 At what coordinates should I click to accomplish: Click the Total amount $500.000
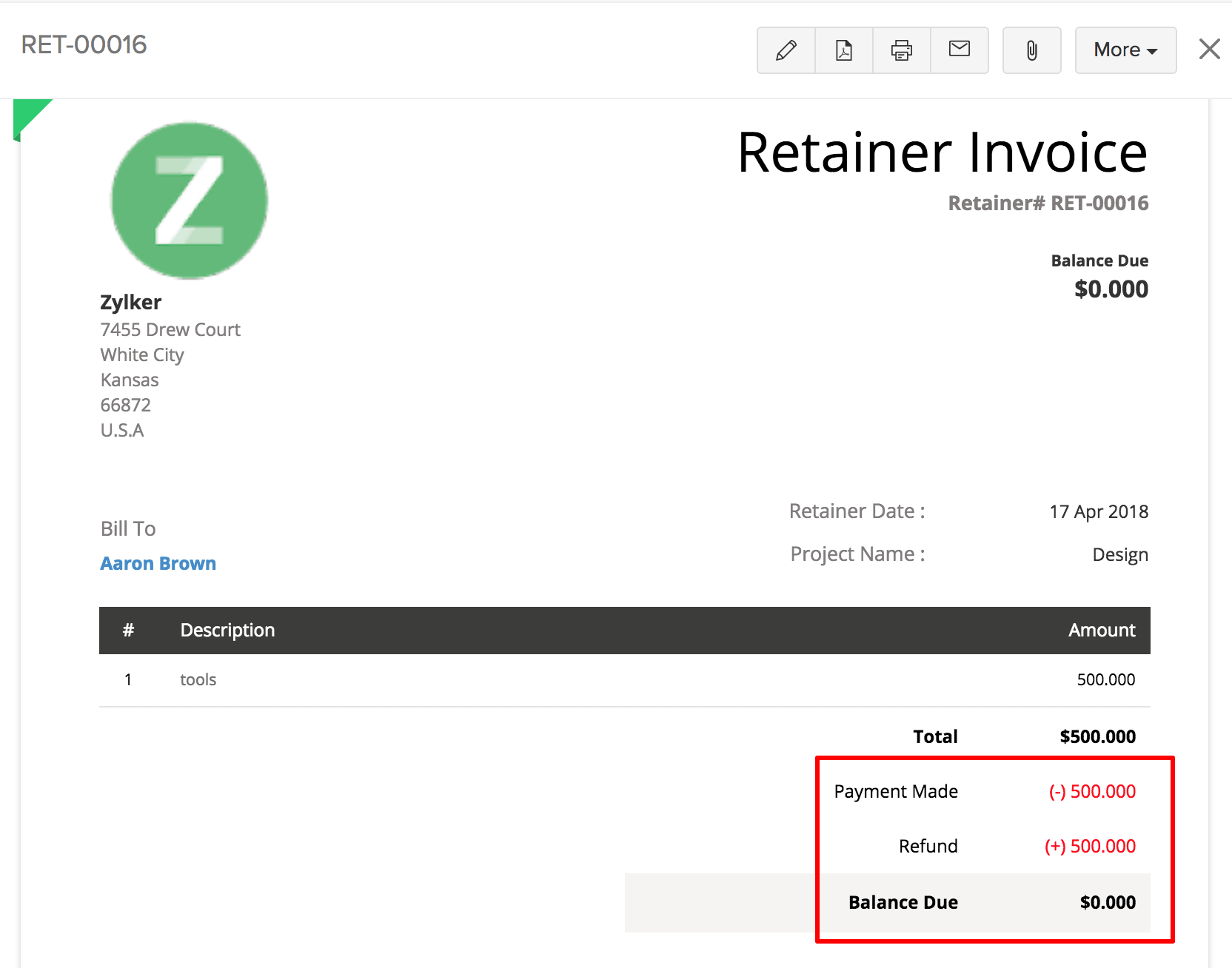[1097, 736]
